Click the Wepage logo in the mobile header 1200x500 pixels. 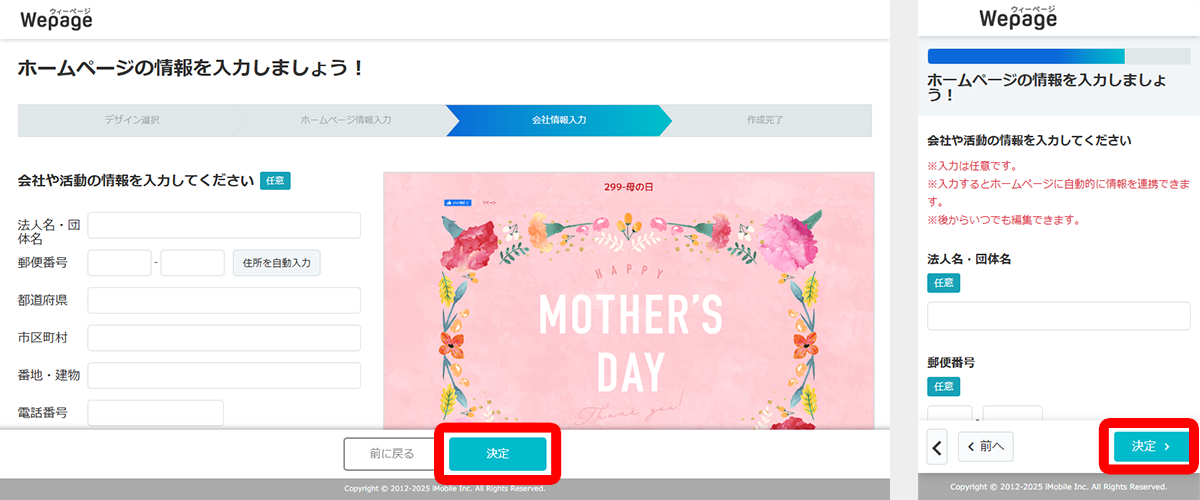[x=1018, y=18]
